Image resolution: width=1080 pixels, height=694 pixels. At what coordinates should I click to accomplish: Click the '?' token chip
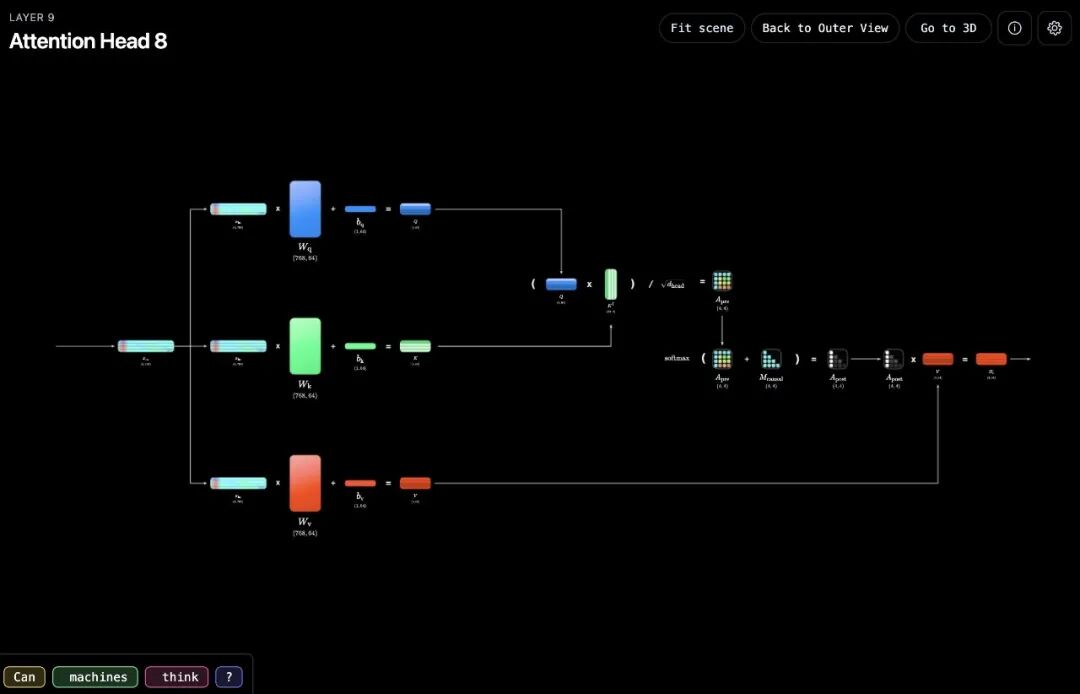coord(229,677)
